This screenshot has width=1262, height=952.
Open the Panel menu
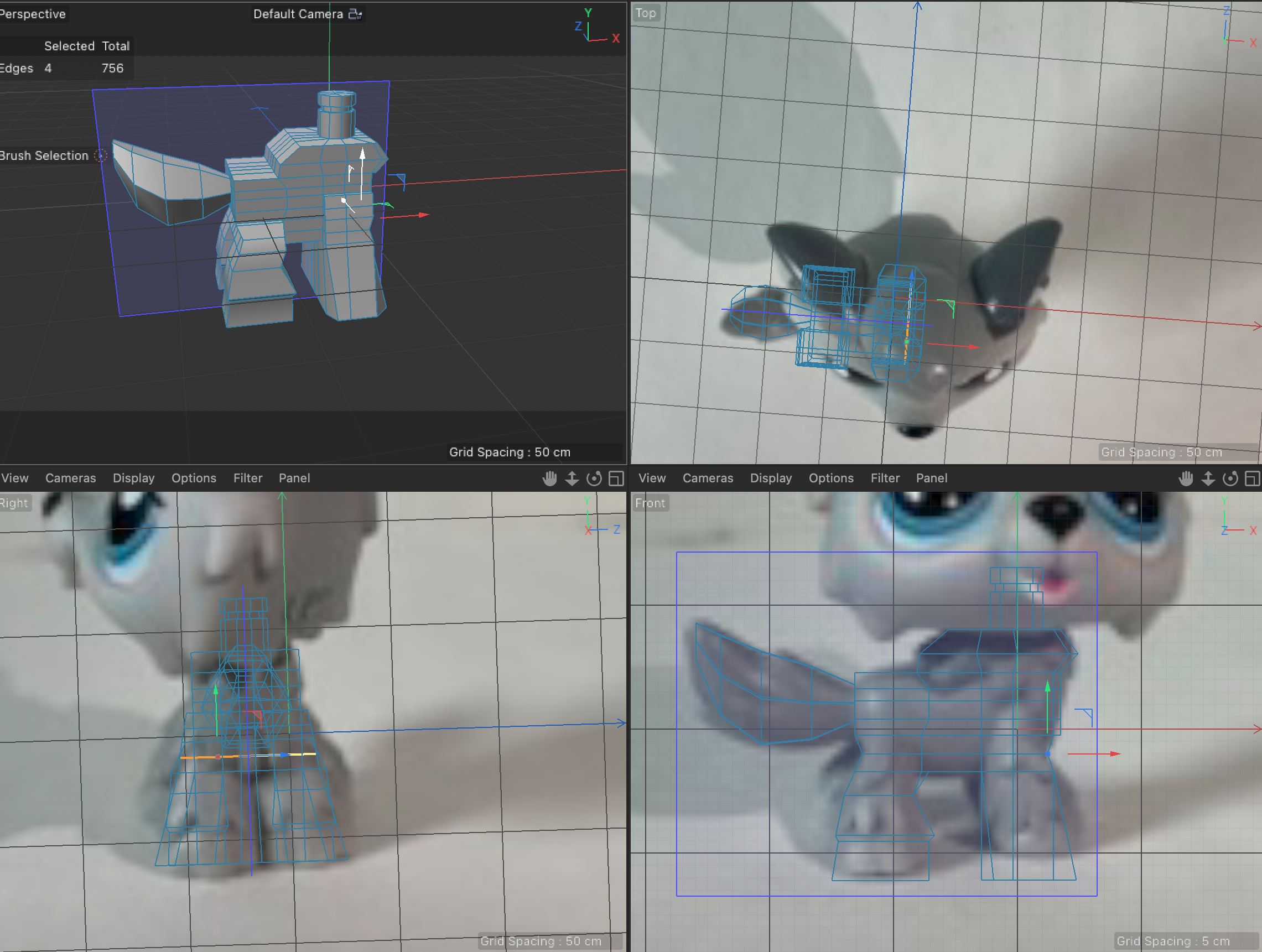click(294, 478)
